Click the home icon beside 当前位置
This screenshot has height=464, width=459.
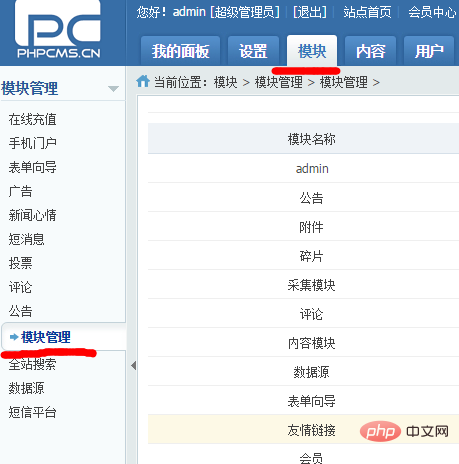click(x=143, y=81)
